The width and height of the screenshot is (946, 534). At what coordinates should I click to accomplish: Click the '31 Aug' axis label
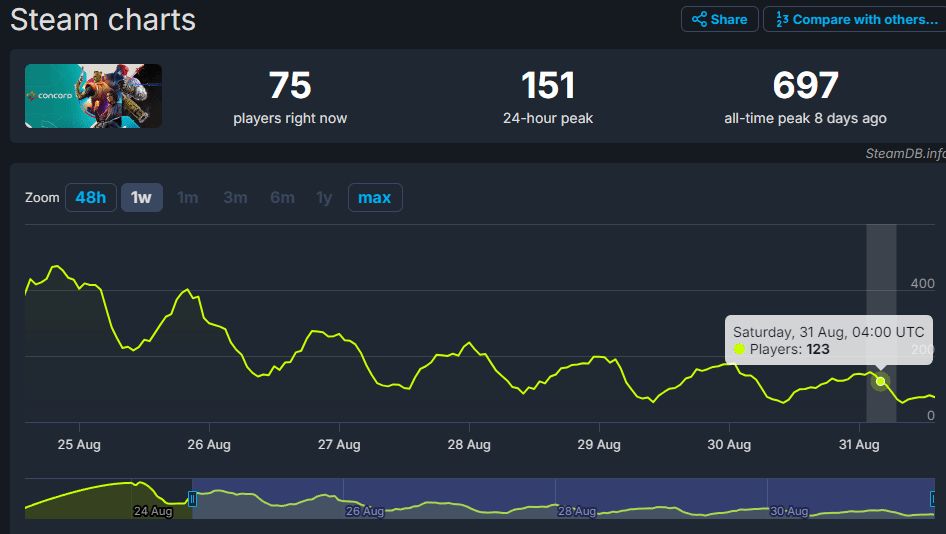pyautogui.click(x=859, y=445)
